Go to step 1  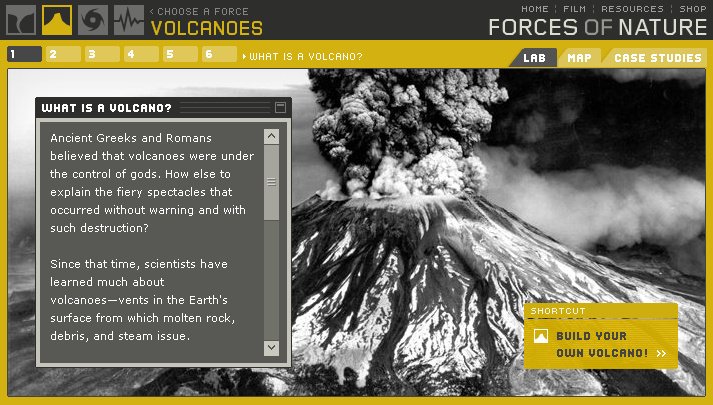(25, 54)
